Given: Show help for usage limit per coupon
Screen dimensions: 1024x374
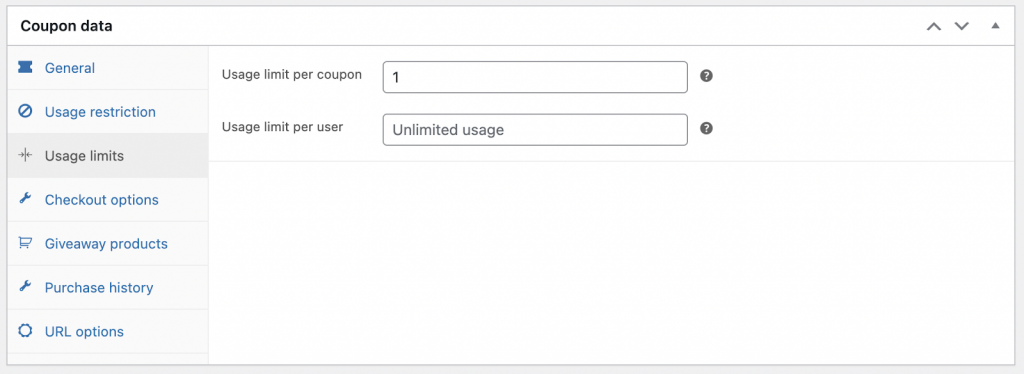Looking at the screenshot, I should click(706, 76).
